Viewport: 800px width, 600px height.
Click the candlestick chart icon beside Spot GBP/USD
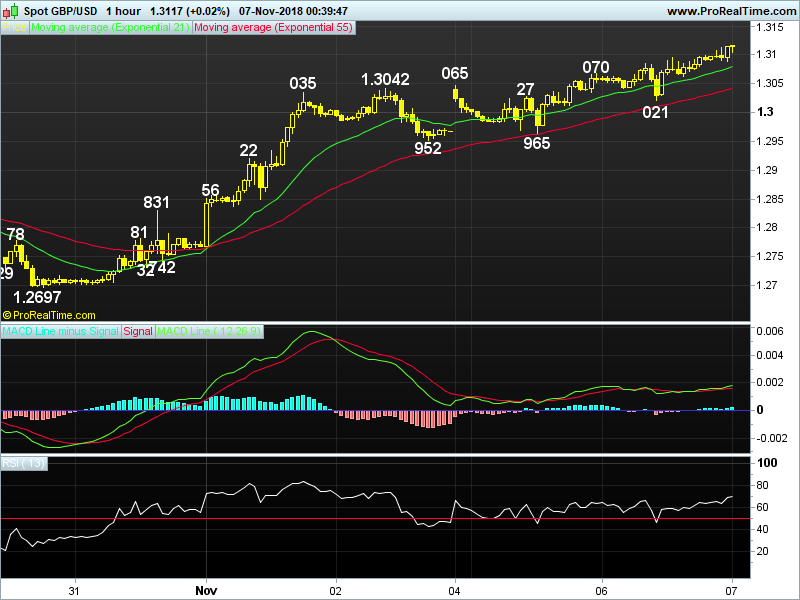tap(12, 10)
